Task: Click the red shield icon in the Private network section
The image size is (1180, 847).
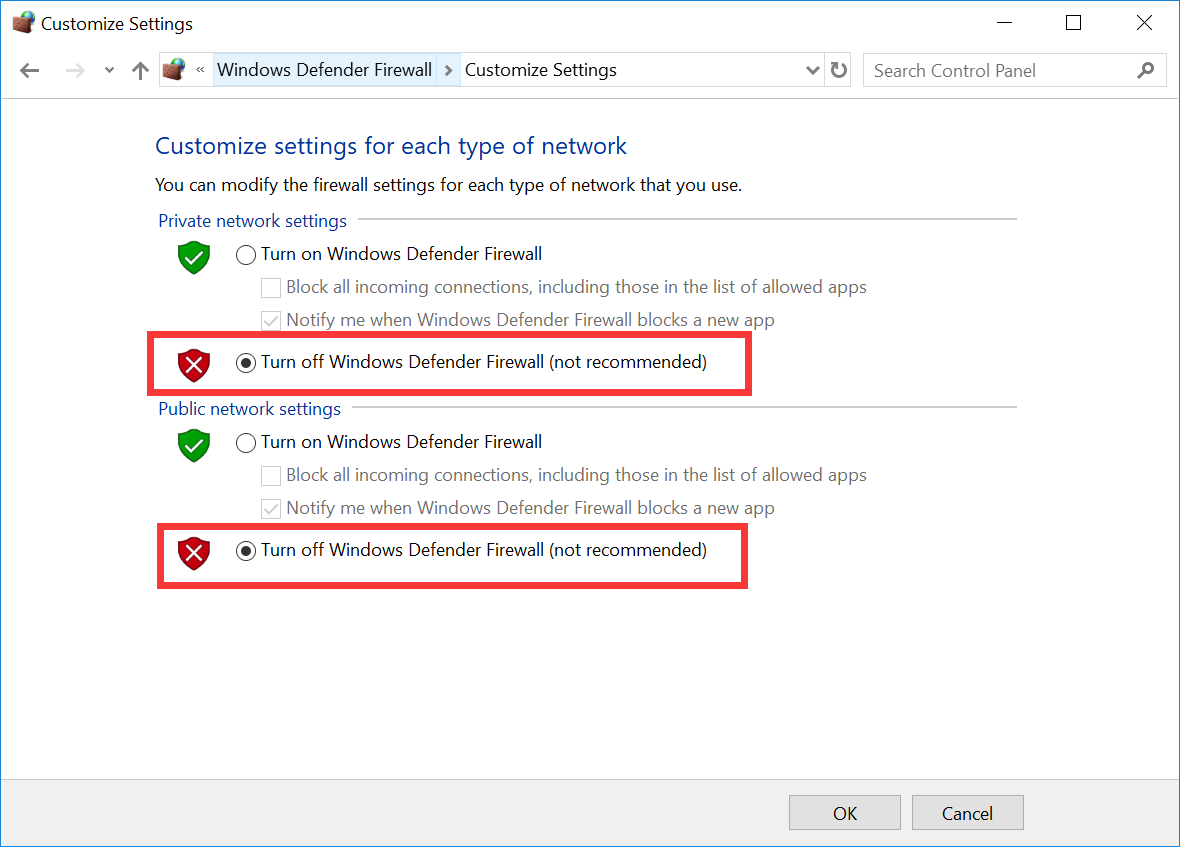Action: [193, 365]
